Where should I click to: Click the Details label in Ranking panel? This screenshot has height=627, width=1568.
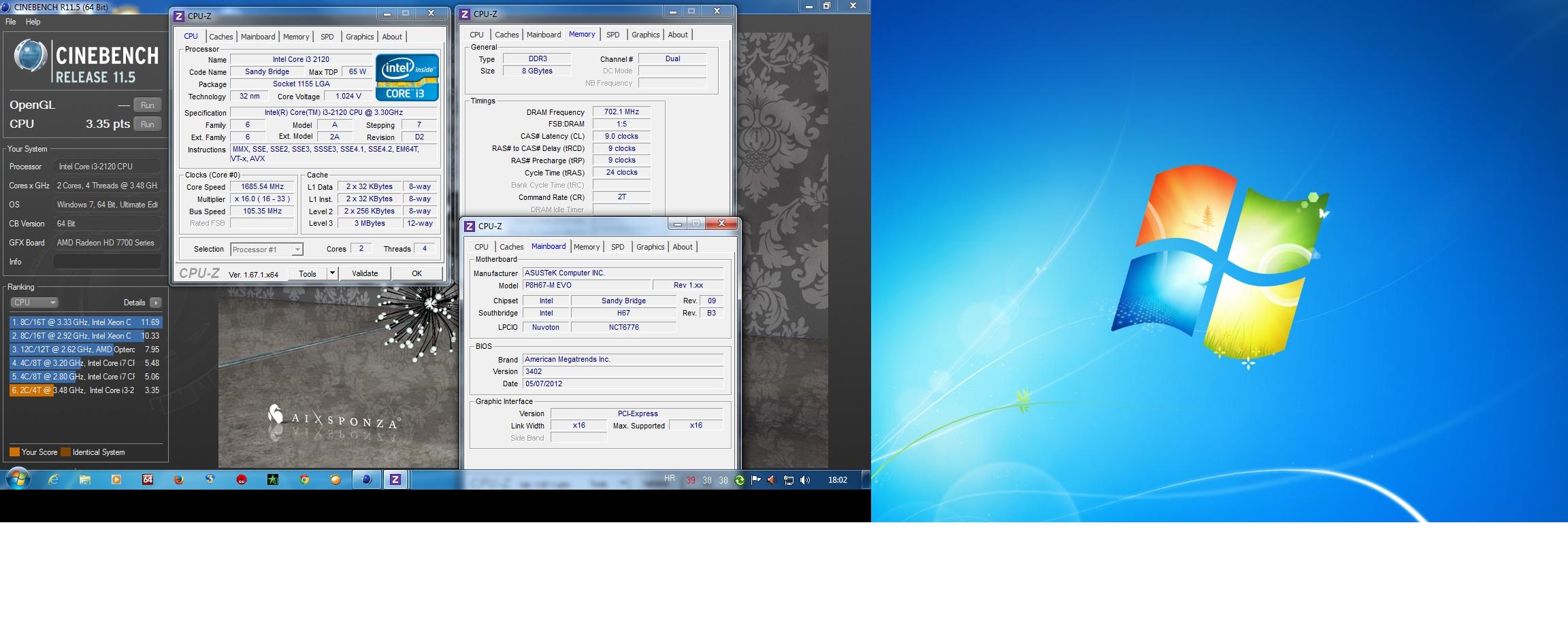coord(134,303)
